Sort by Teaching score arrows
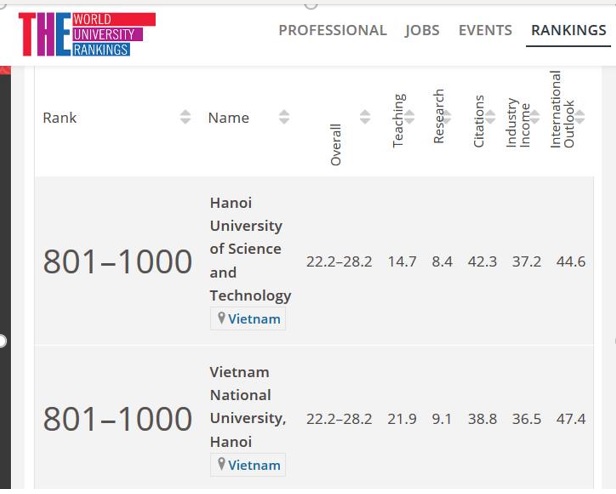This screenshot has width=616, height=494. point(409,117)
